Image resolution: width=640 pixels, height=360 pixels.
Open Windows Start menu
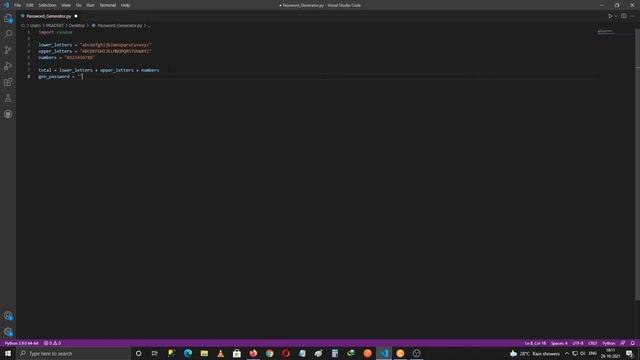click(x=8, y=353)
